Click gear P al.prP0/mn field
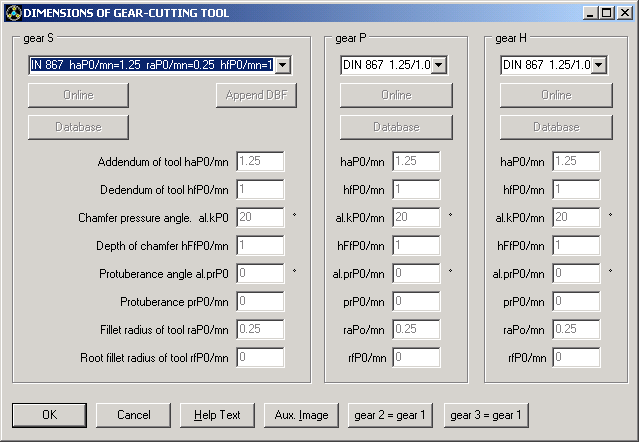This screenshot has height=442, width=639. coord(416,273)
